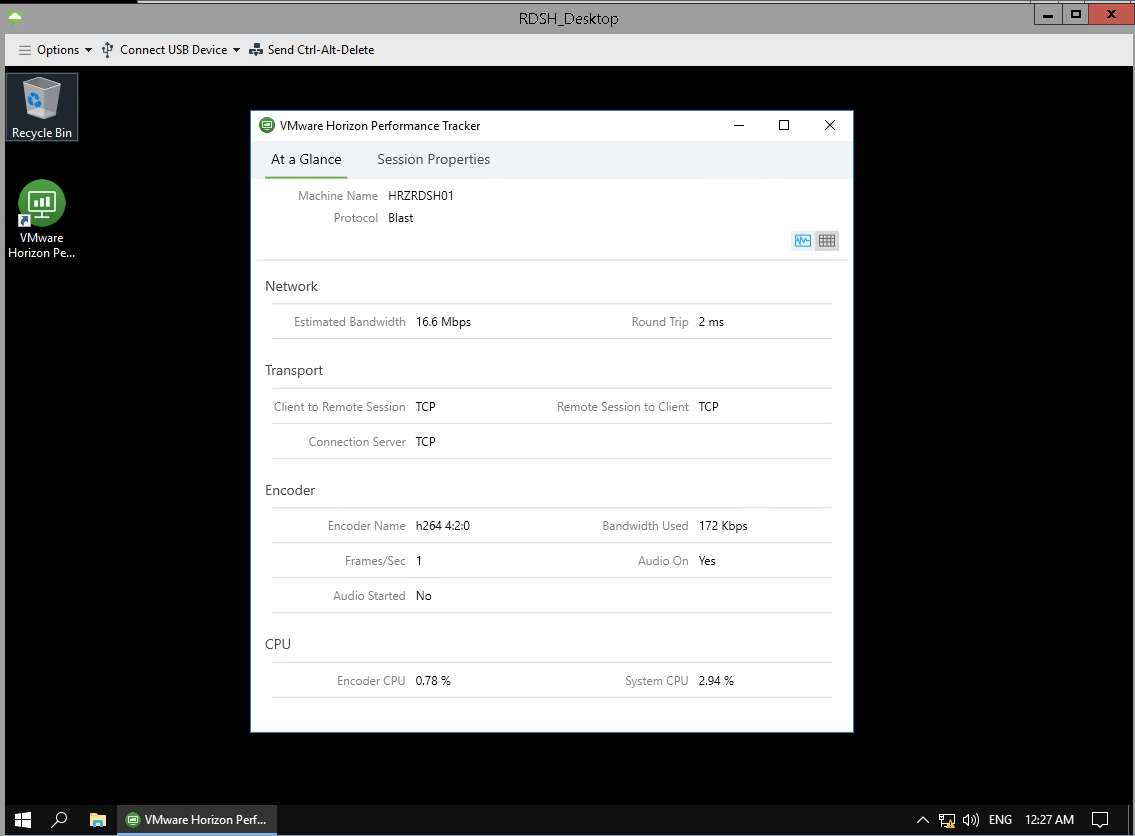This screenshot has height=836, width=1135.
Task: Click the Transport section heading
Action: point(294,371)
